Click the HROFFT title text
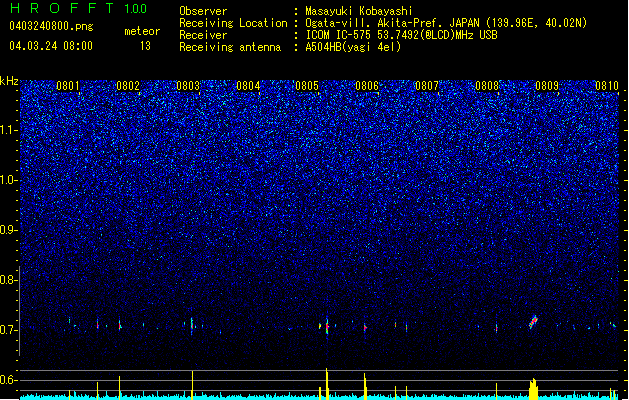629x400 pixels. pyautogui.click(x=62, y=8)
